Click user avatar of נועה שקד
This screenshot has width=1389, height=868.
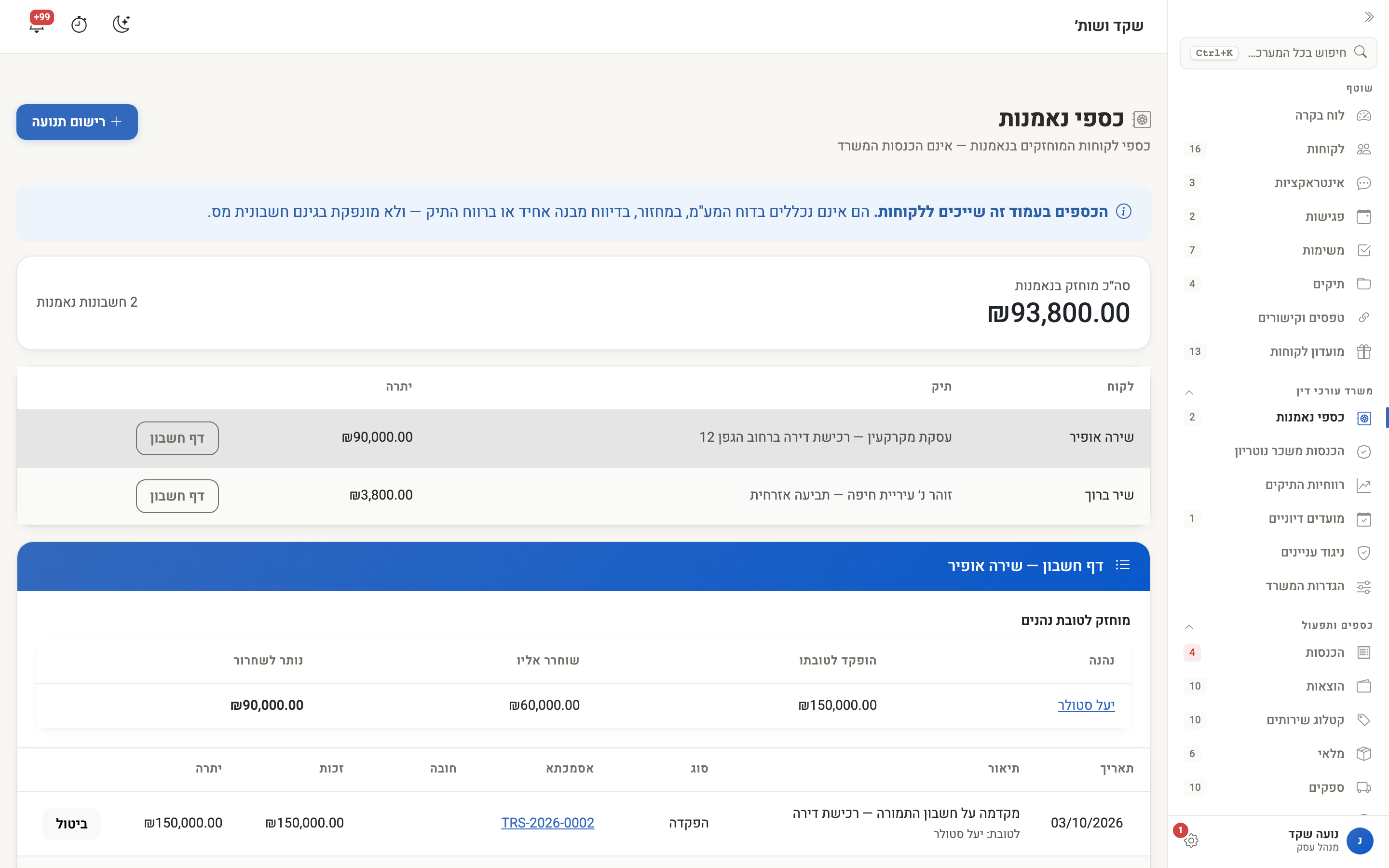coord(1359,841)
